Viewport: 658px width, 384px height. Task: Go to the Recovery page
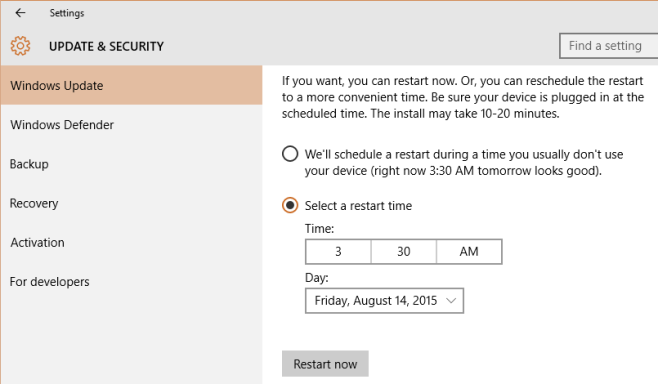click(x=132, y=203)
